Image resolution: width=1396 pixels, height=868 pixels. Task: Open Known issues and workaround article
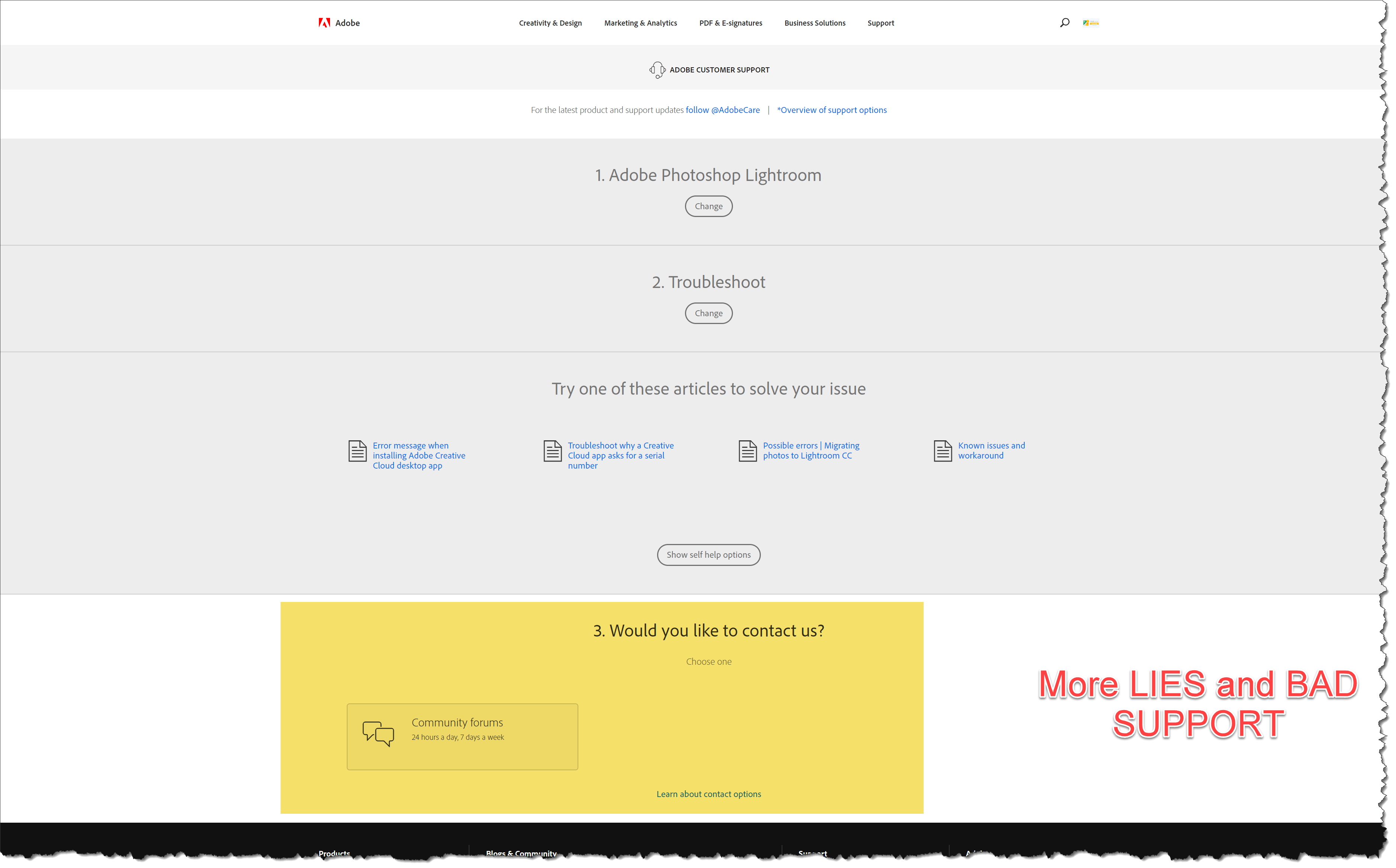tap(991, 451)
